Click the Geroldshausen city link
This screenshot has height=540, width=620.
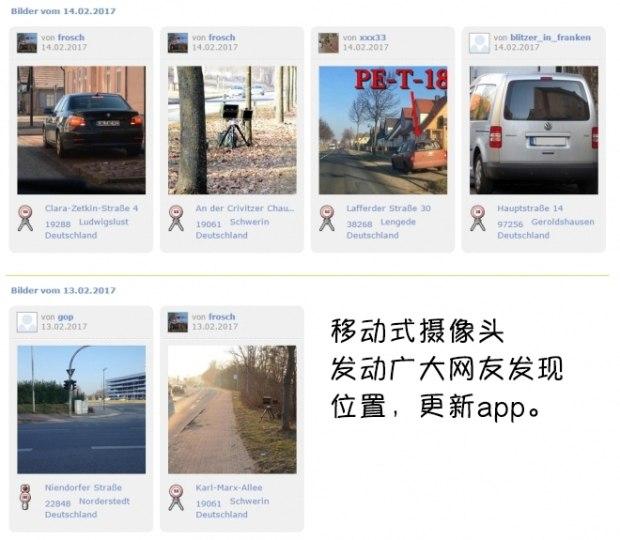563,222
